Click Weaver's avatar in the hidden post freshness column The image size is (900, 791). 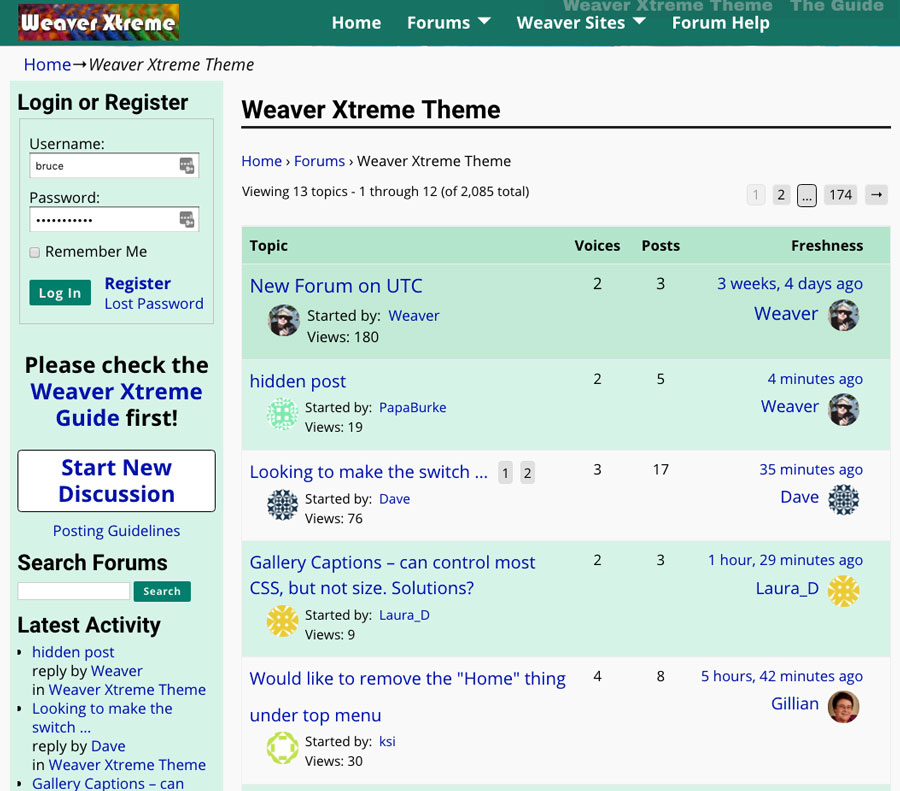click(x=844, y=409)
